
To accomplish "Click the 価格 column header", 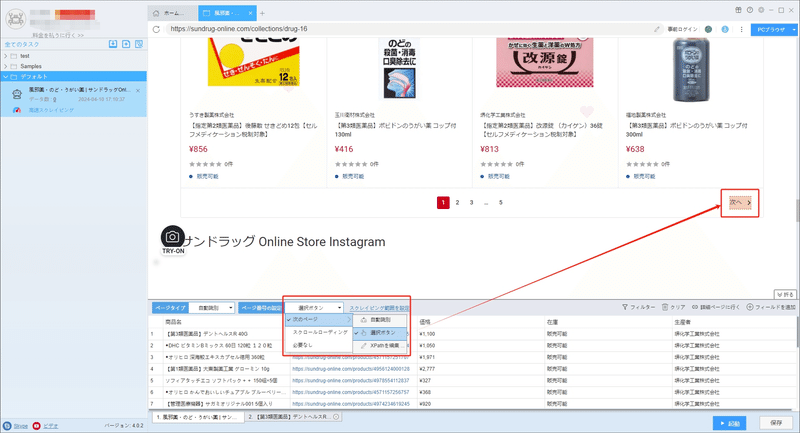I will coord(424,322).
